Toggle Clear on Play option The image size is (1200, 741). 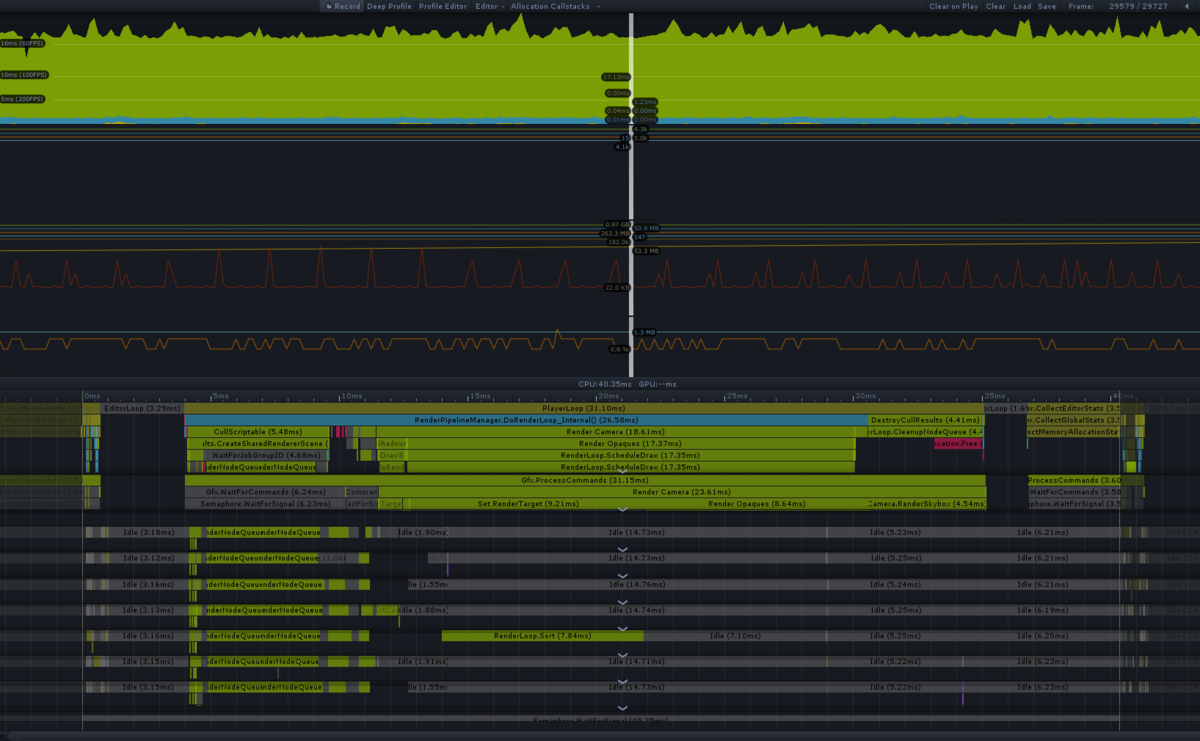click(953, 6)
